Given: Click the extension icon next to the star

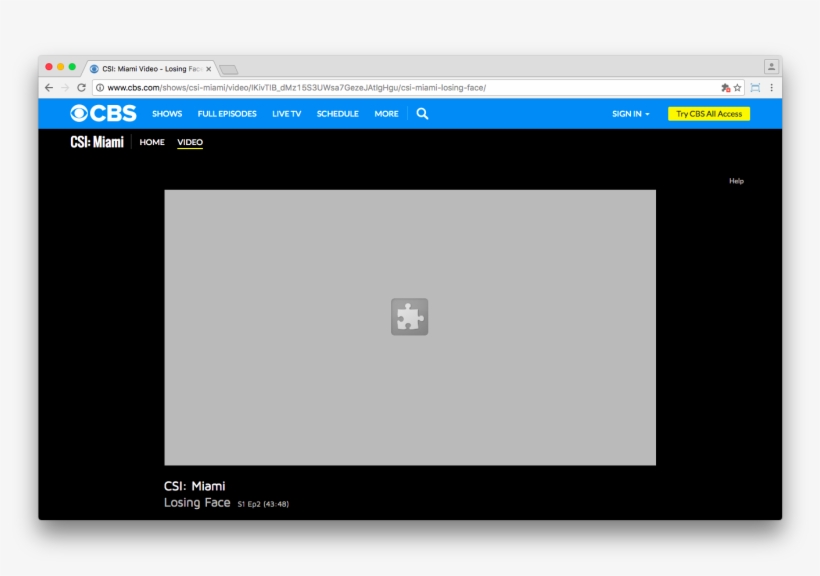Looking at the screenshot, I should click(x=755, y=88).
